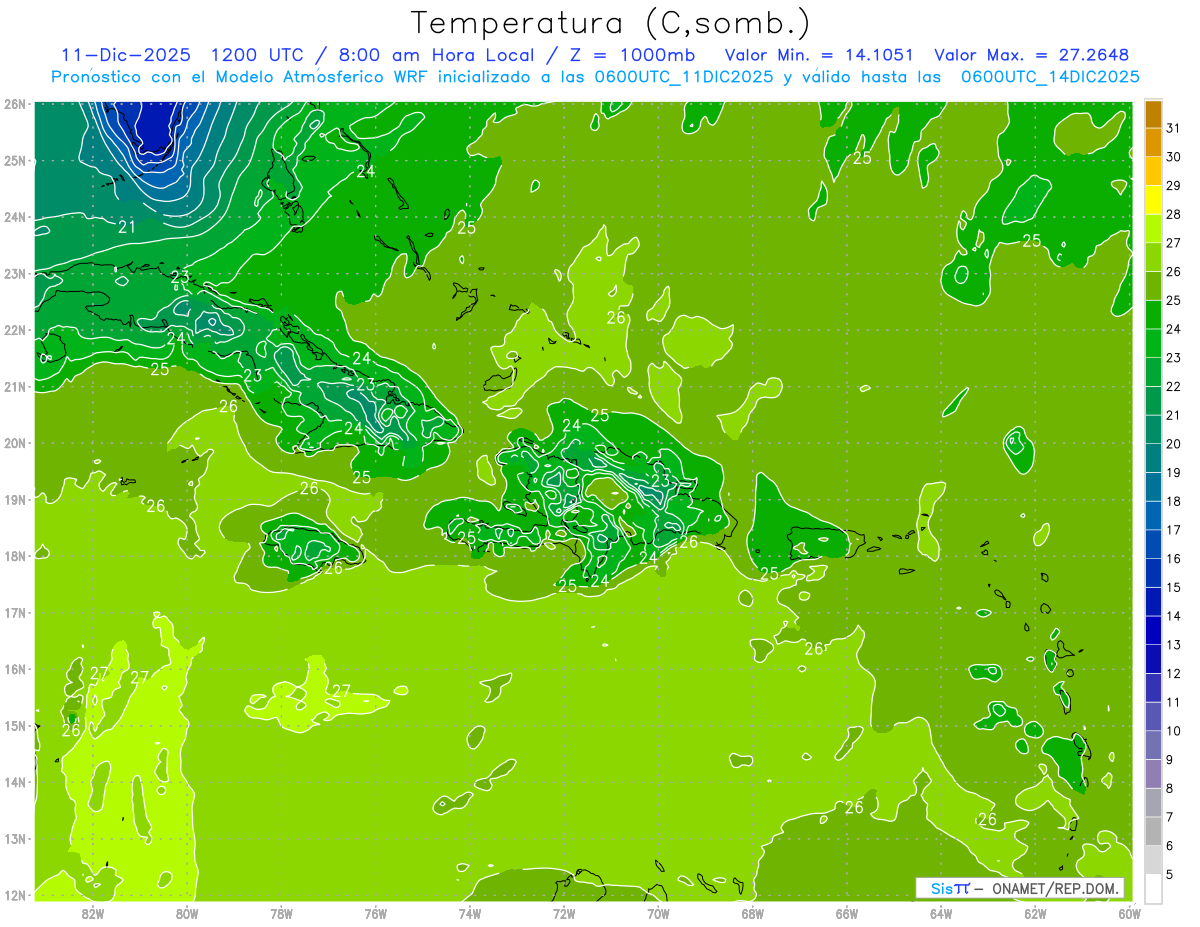Click the color scale value "10"
The width and height of the screenshot is (1200, 927).
point(1173,731)
